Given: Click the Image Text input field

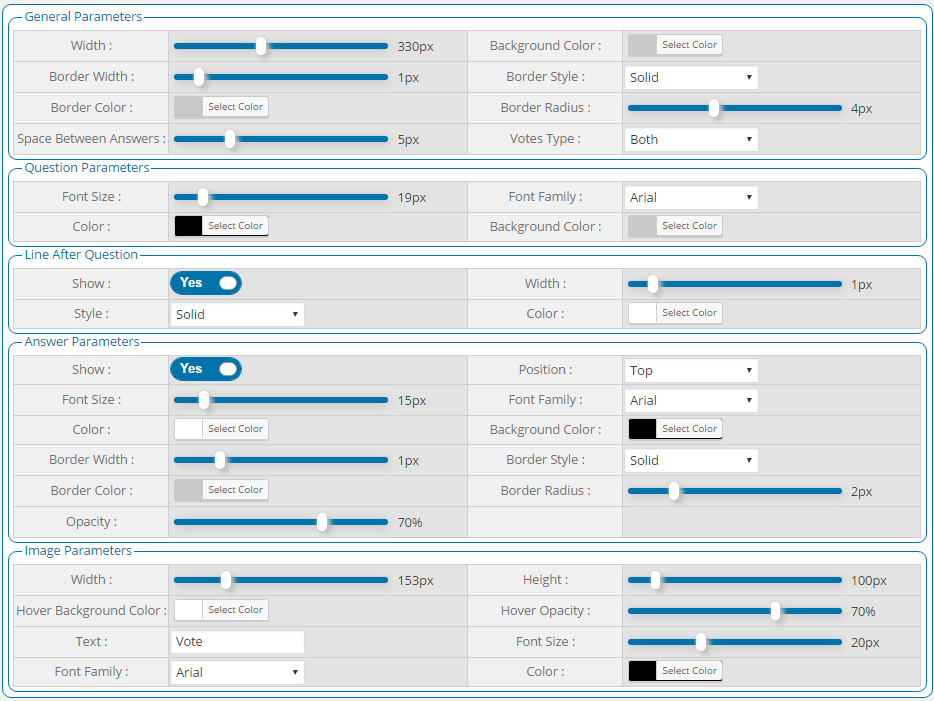Looking at the screenshot, I should coord(237,642).
